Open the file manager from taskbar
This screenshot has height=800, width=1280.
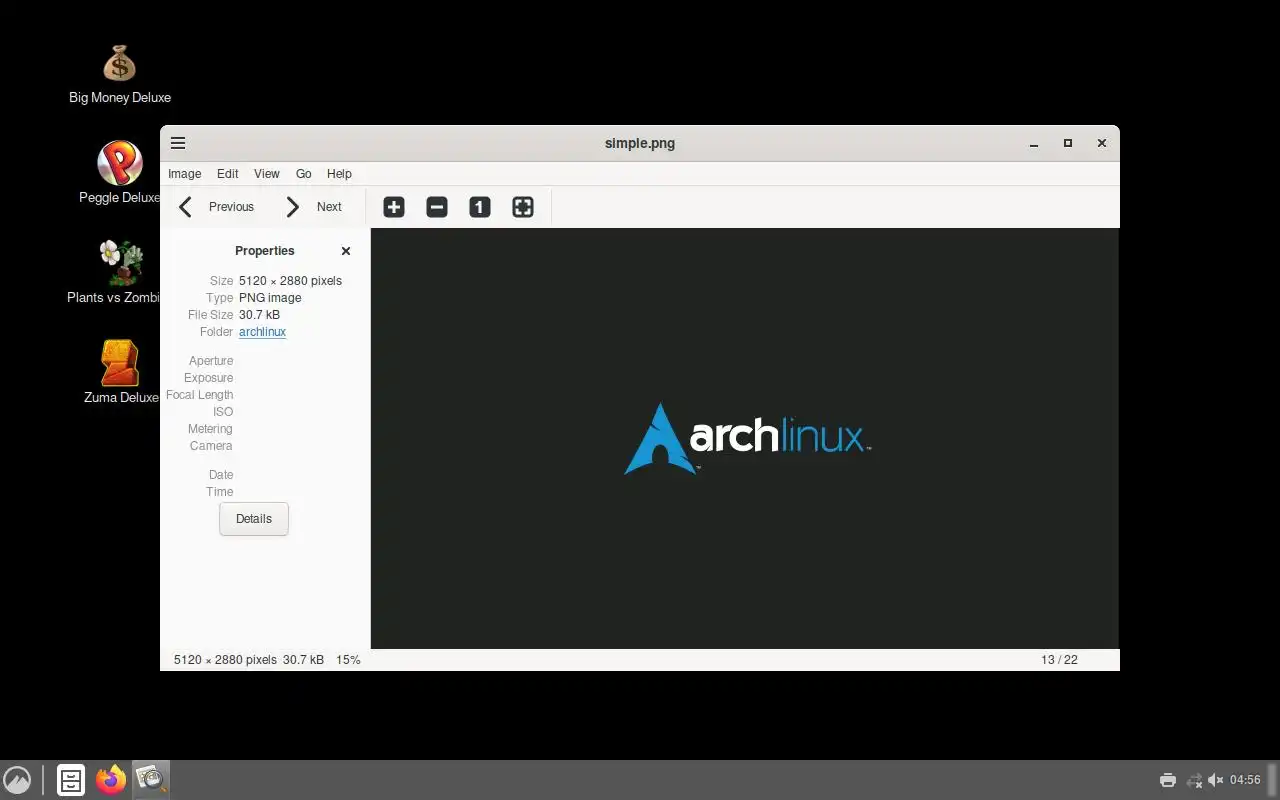[71, 780]
